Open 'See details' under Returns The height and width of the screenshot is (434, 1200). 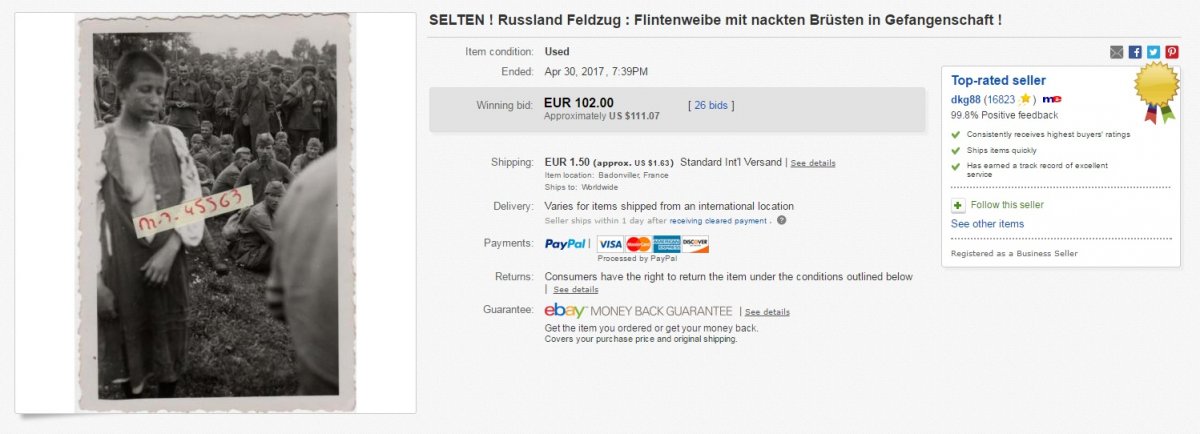tap(576, 290)
